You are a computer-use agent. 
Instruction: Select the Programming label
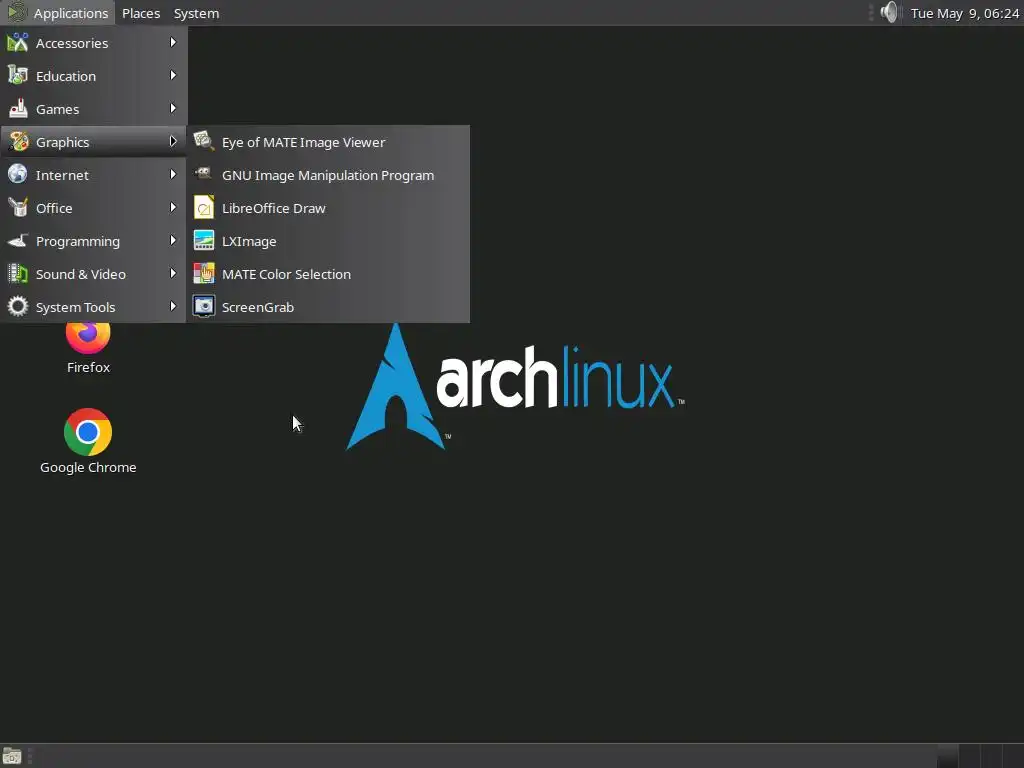tap(78, 242)
